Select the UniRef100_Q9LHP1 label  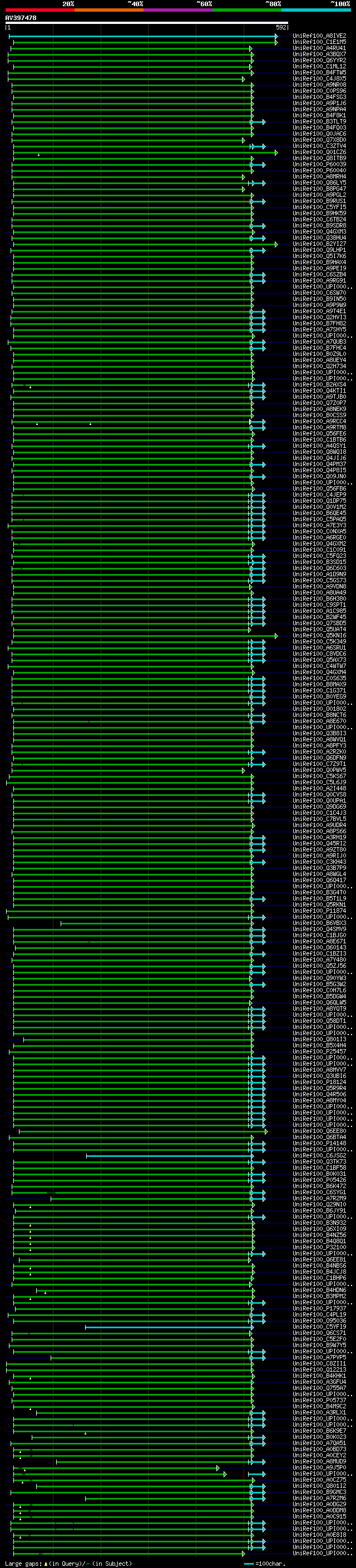pyautogui.click(x=319, y=250)
